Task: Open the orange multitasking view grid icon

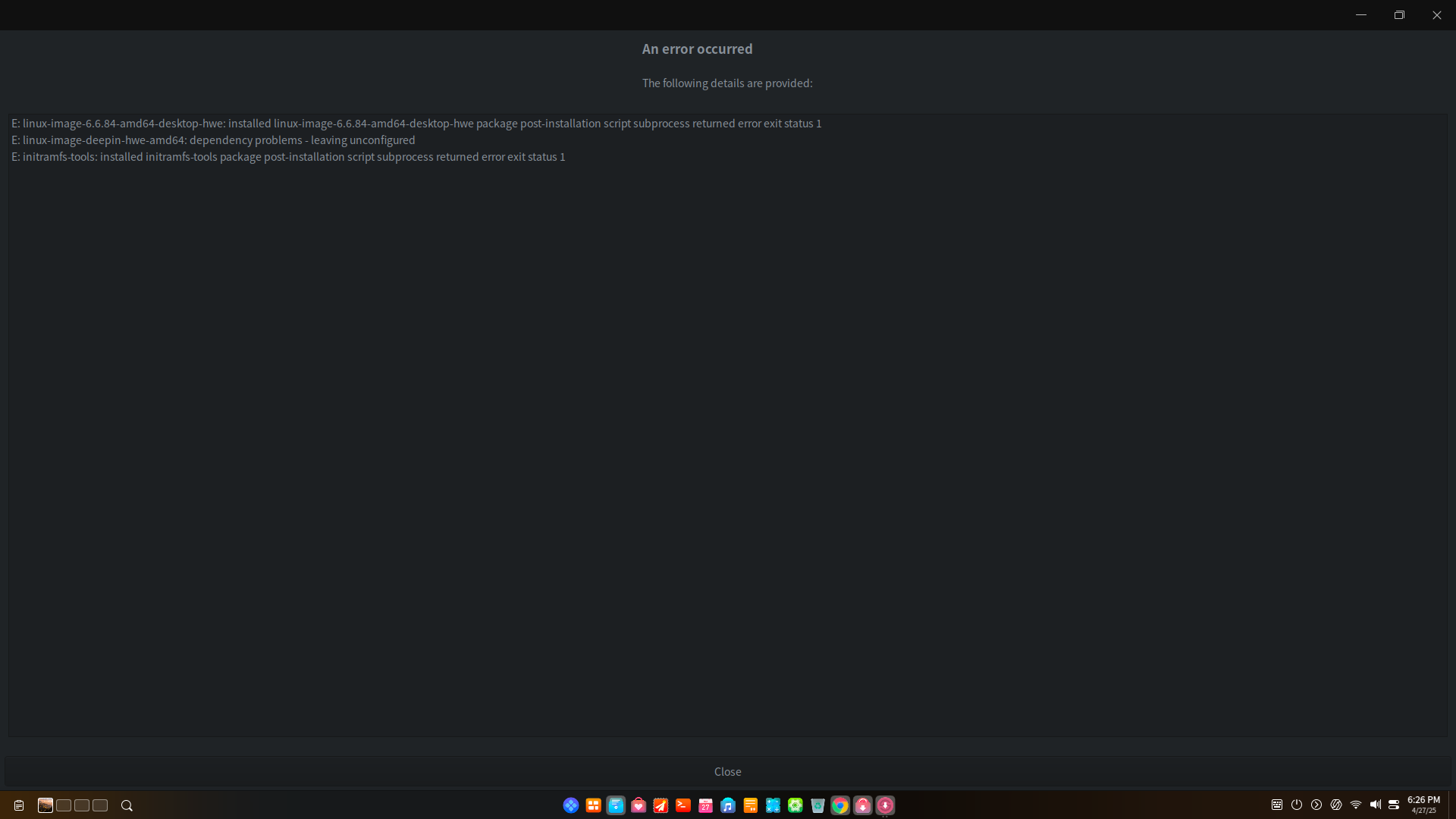Action: tap(594, 805)
